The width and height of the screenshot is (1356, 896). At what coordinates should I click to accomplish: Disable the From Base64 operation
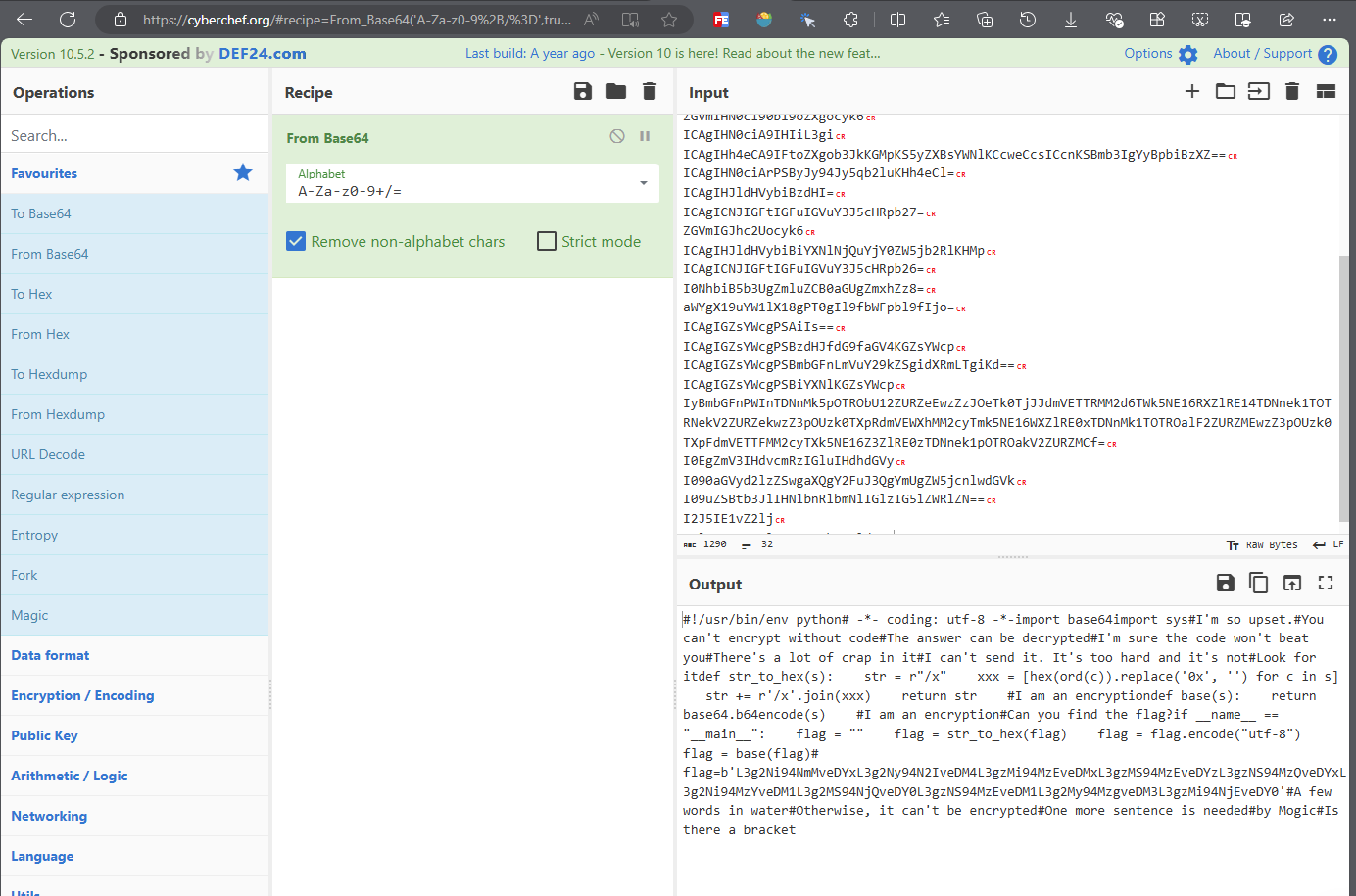(617, 136)
